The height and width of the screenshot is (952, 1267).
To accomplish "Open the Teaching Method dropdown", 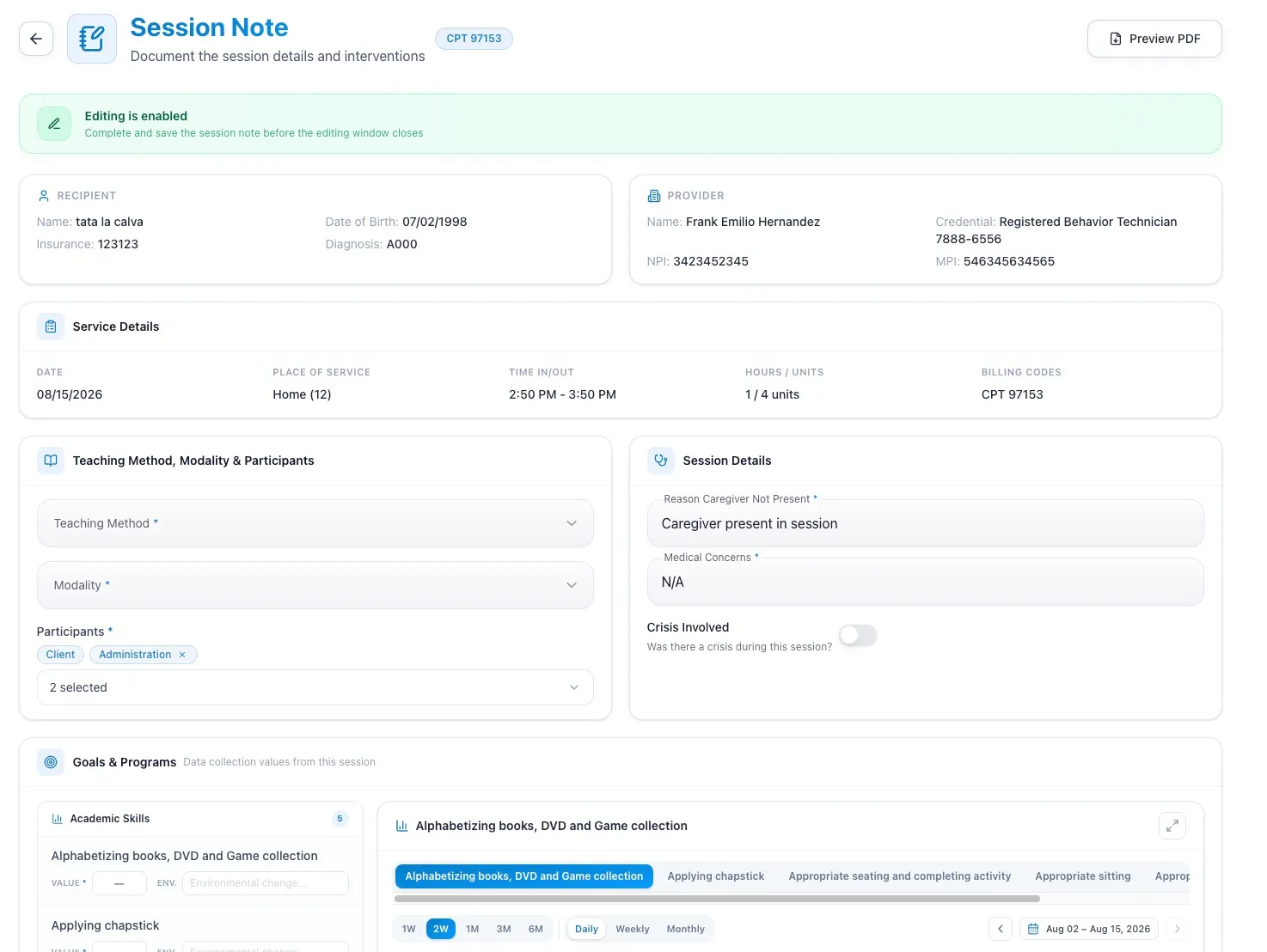I will pyautogui.click(x=315, y=523).
